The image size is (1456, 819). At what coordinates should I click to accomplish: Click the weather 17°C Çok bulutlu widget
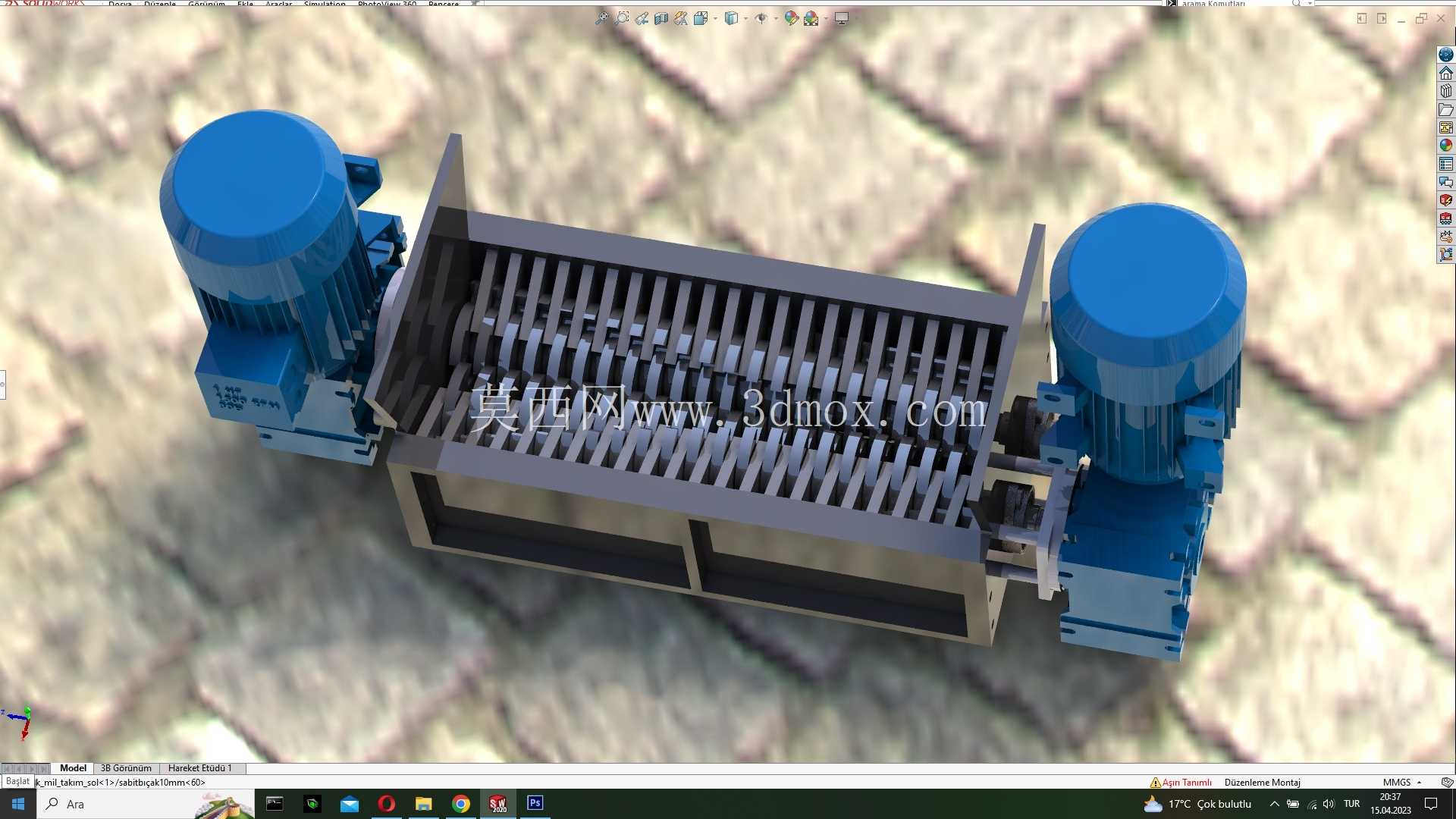point(1198,804)
